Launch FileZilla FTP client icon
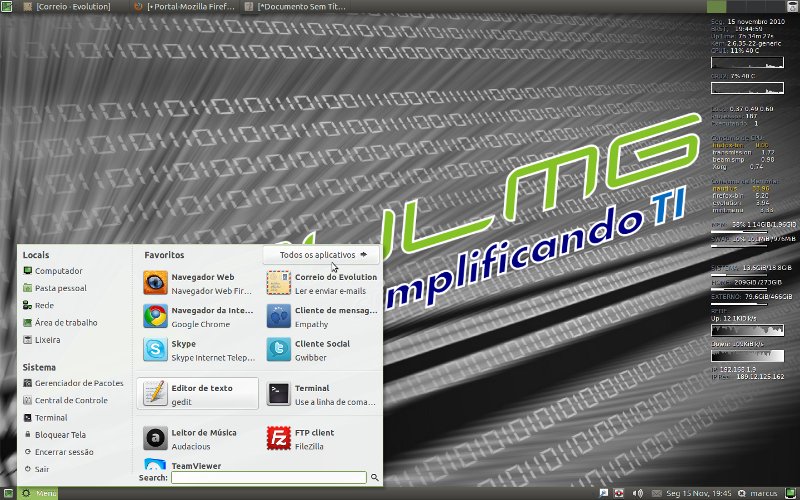 click(x=279, y=438)
